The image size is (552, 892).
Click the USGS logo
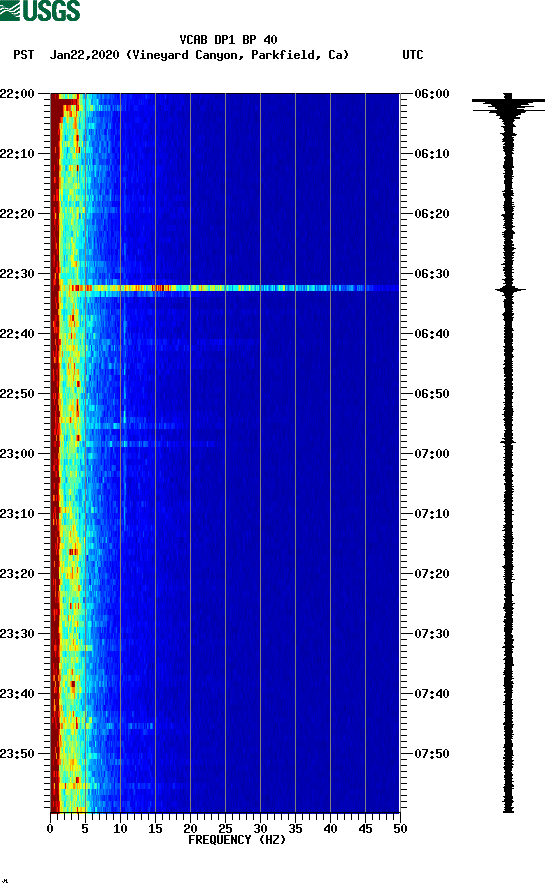(x=40, y=10)
